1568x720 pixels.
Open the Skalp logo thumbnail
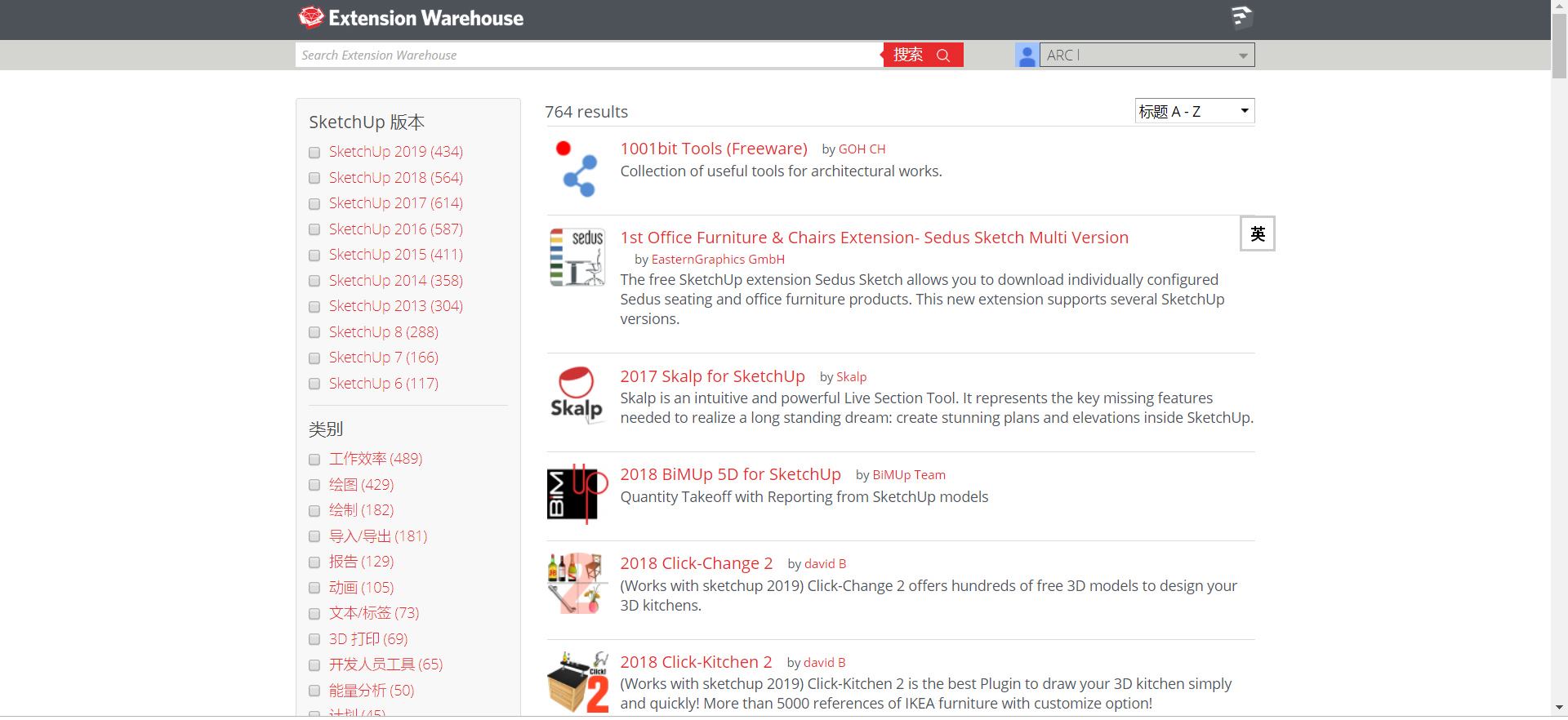pyautogui.click(x=577, y=395)
